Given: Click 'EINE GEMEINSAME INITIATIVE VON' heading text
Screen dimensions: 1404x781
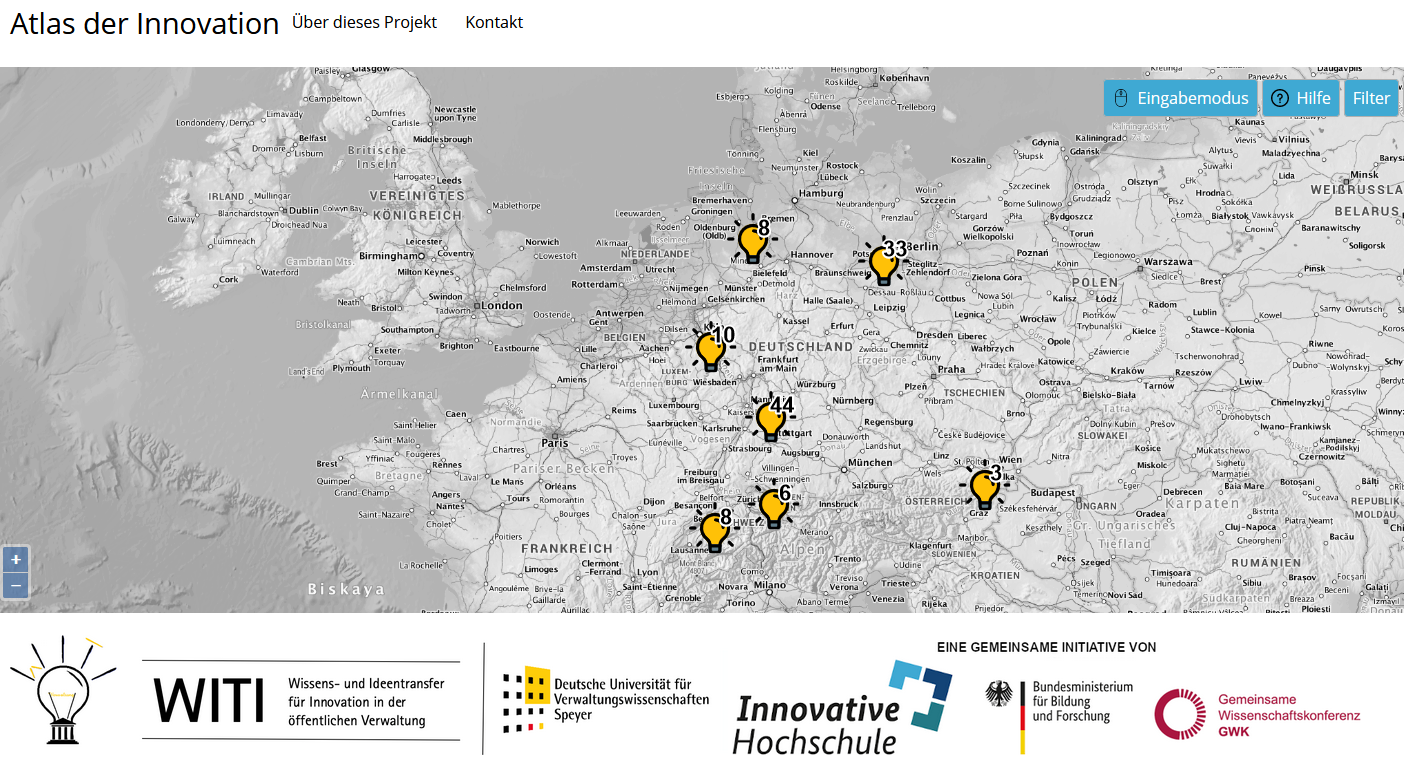Looking at the screenshot, I should click(1047, 647).
